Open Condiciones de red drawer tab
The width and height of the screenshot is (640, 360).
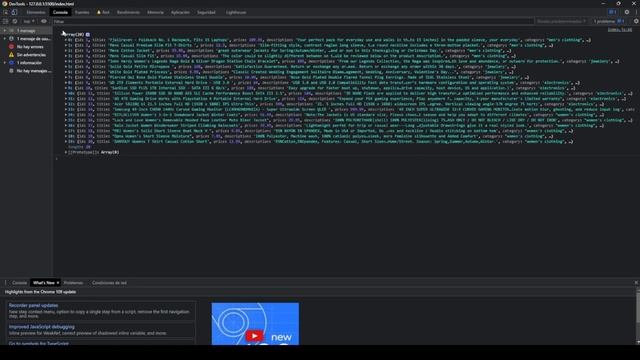(x=109, y=282)
